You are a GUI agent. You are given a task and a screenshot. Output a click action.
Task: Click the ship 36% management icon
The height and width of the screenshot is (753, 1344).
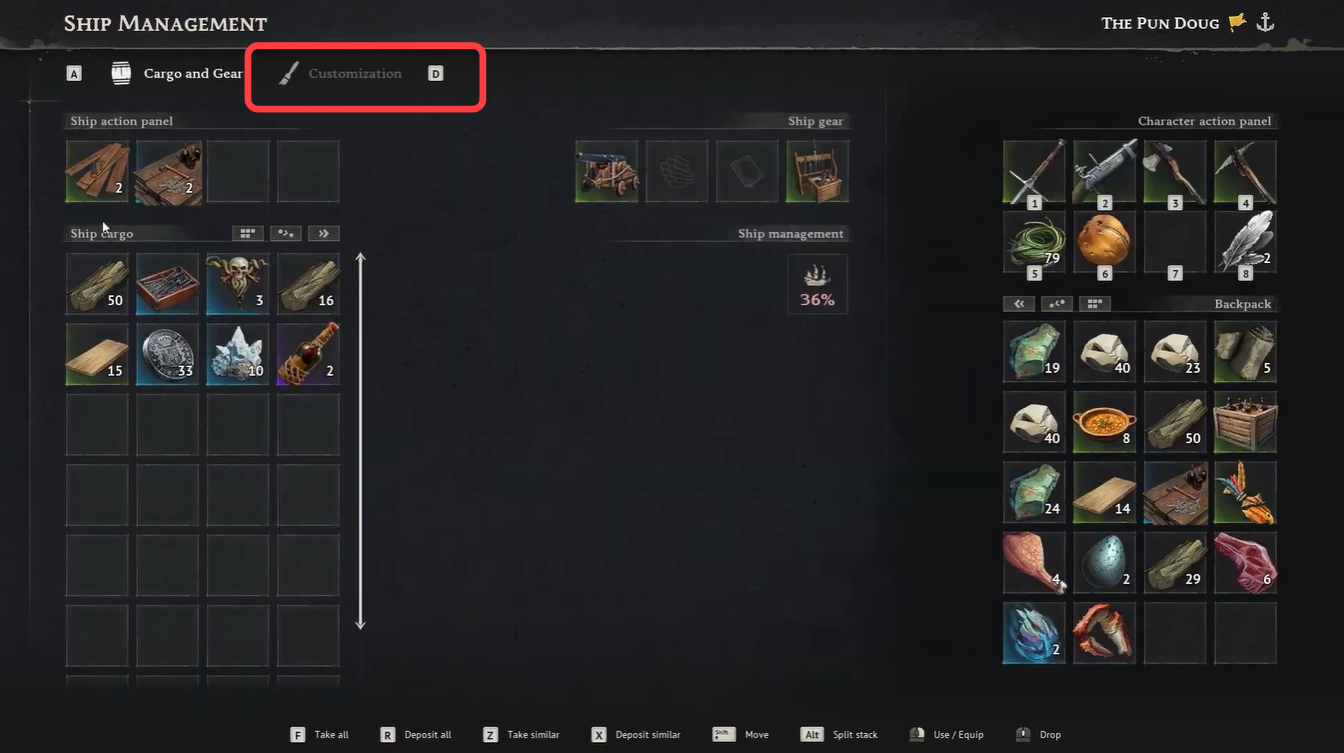(817, 284)
